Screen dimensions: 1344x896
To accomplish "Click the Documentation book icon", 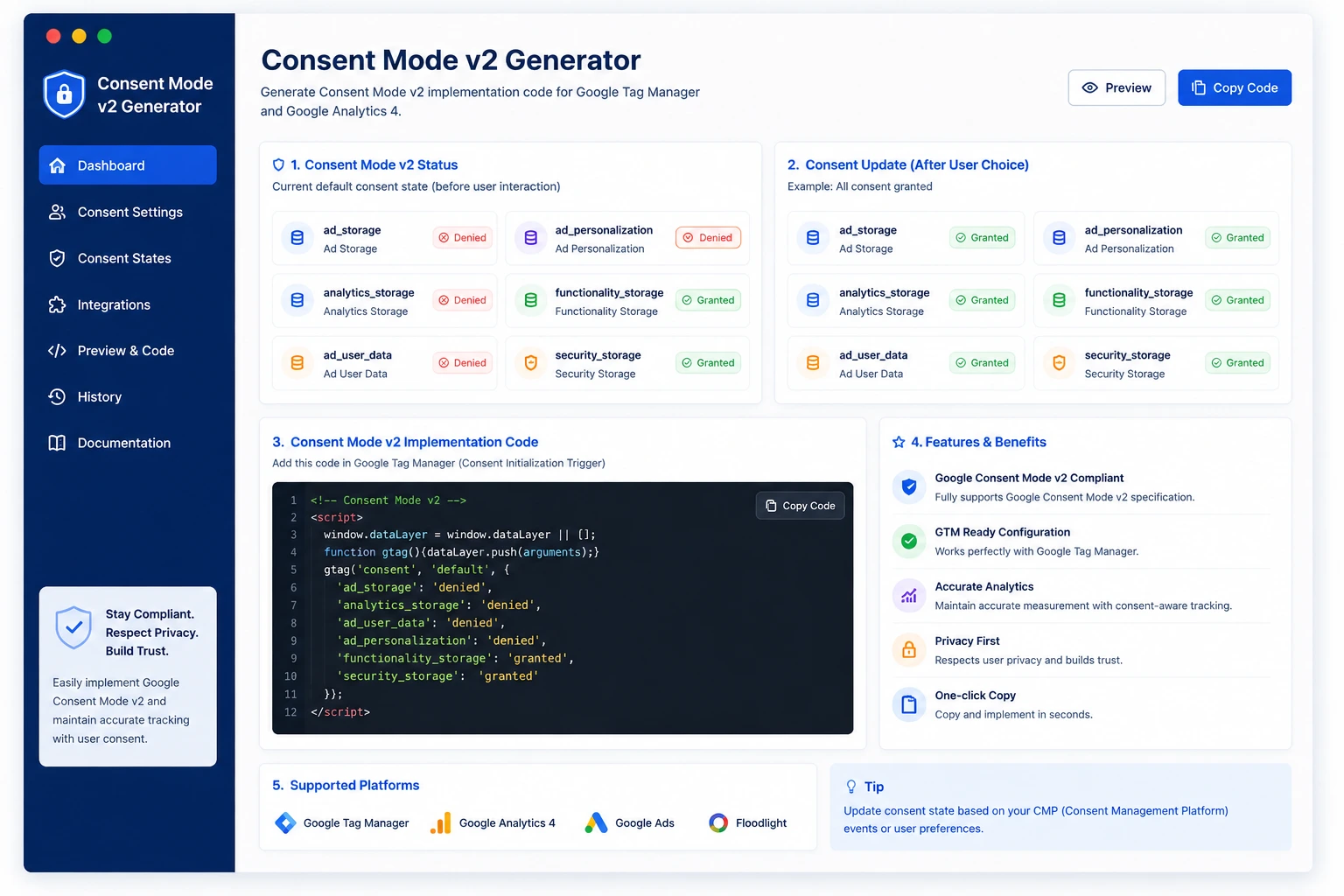I will pos(58,443).
